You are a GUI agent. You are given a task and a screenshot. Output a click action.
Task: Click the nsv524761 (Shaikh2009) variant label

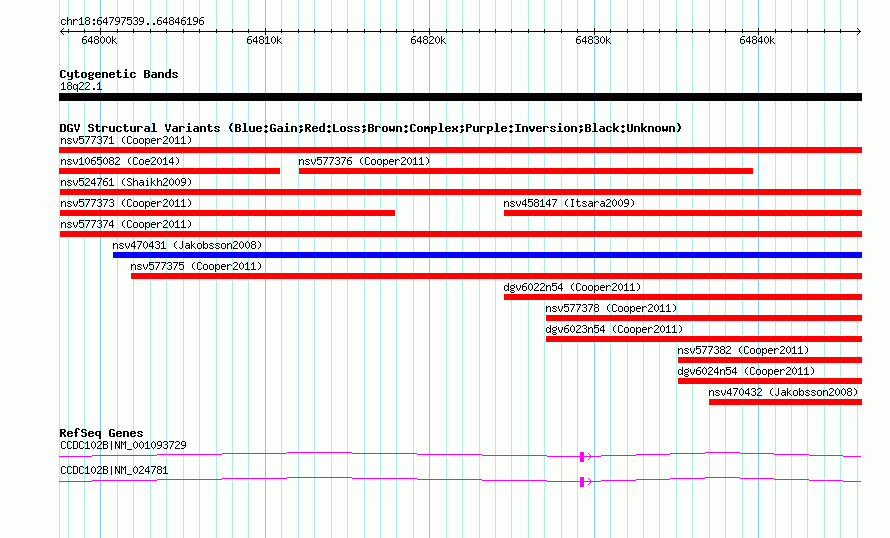[x=126, y=182]
